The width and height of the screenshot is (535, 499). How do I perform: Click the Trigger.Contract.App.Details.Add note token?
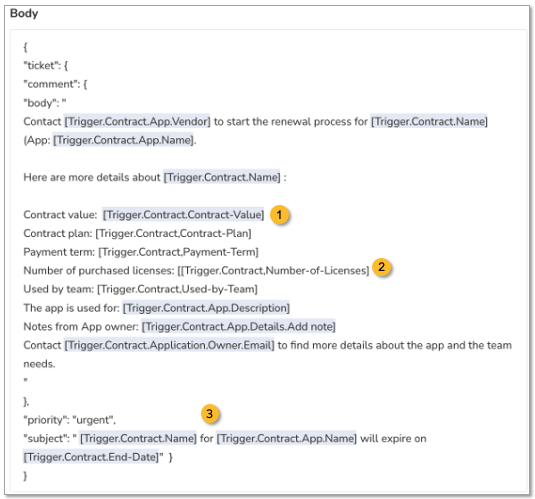click(x=238, y=327)
